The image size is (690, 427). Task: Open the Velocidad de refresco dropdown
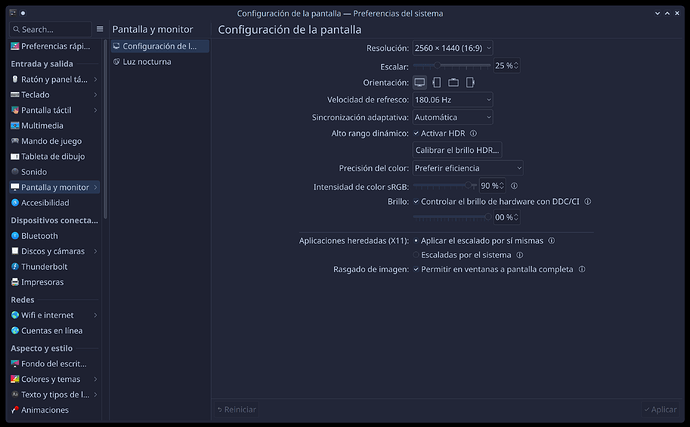pyautogui.click(x=453, y=99)
